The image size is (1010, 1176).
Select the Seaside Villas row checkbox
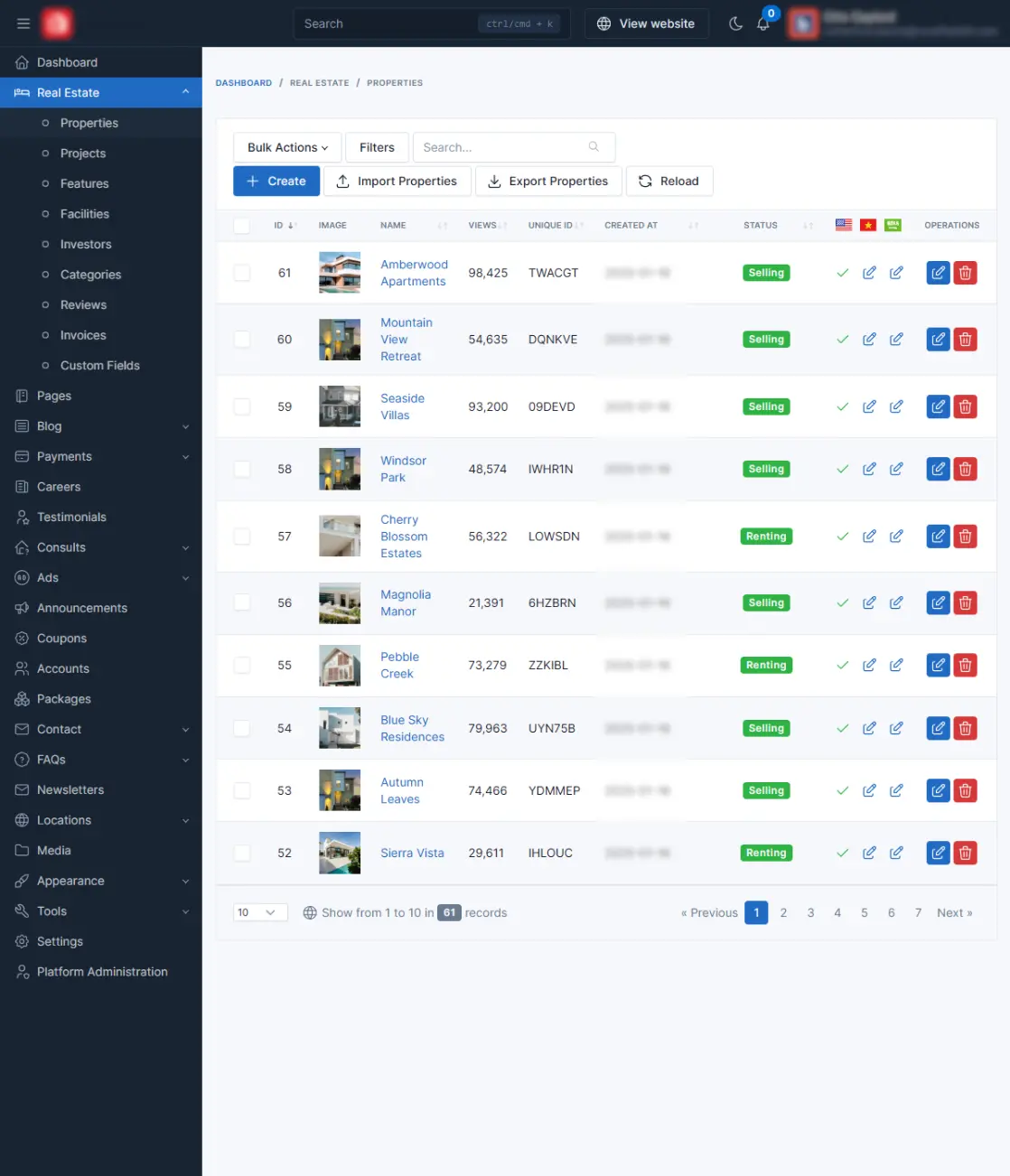pyautogui.click(x=242, y=406)
